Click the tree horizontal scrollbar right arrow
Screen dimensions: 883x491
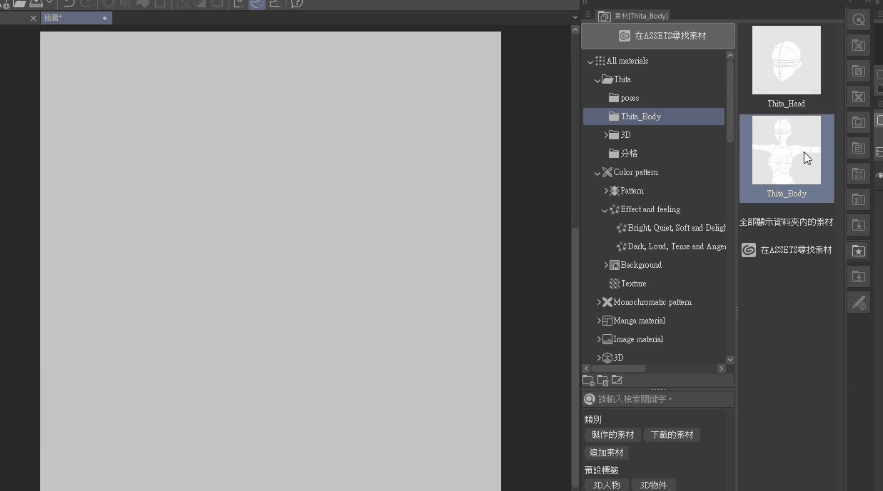(x=721, y=368)
